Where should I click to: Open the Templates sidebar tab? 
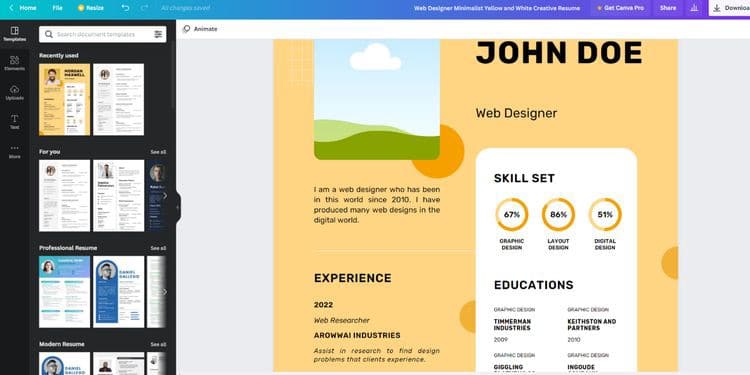(x=14, y=34)
